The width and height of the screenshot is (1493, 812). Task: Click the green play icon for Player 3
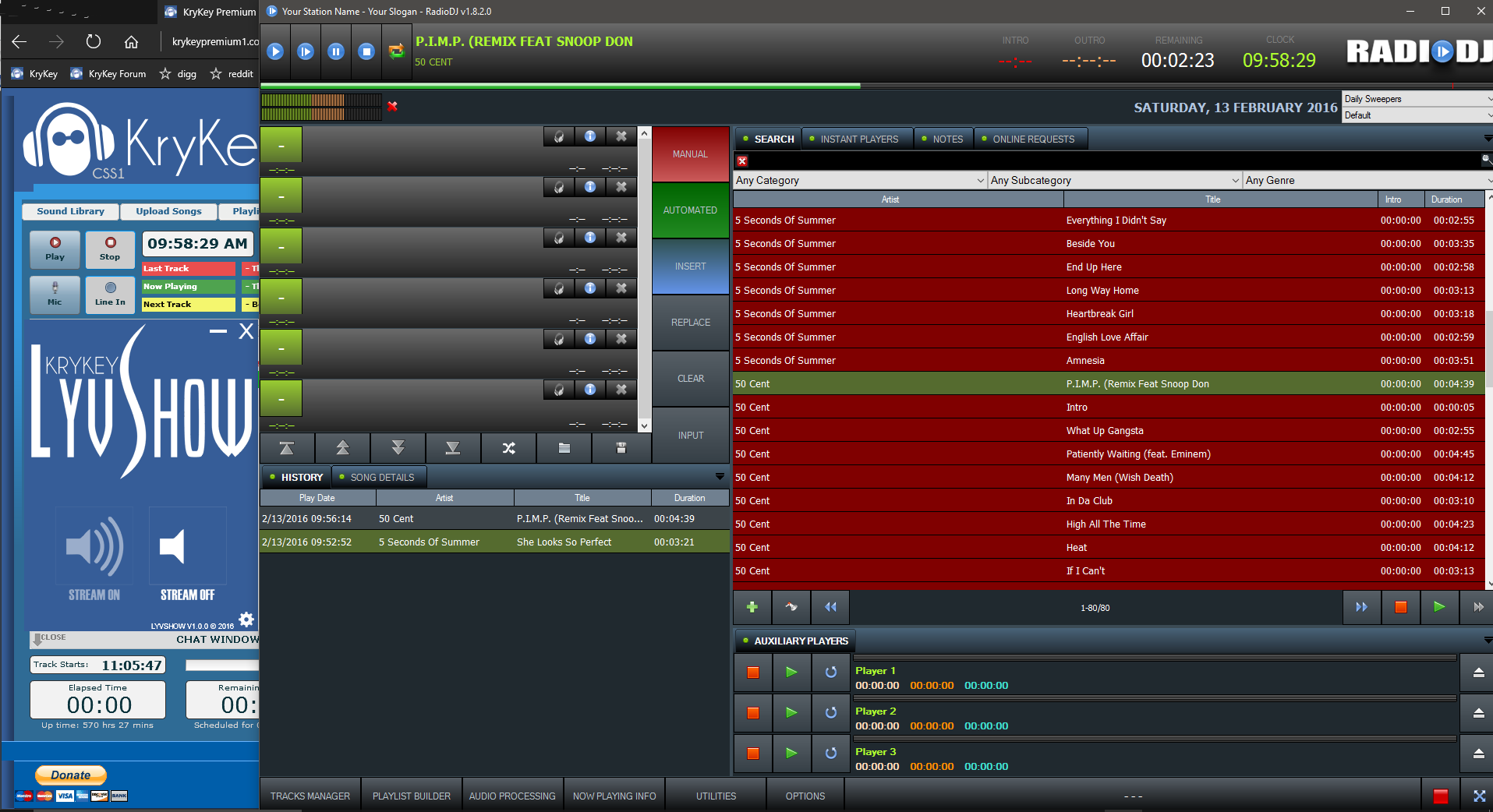coord(791,754)
